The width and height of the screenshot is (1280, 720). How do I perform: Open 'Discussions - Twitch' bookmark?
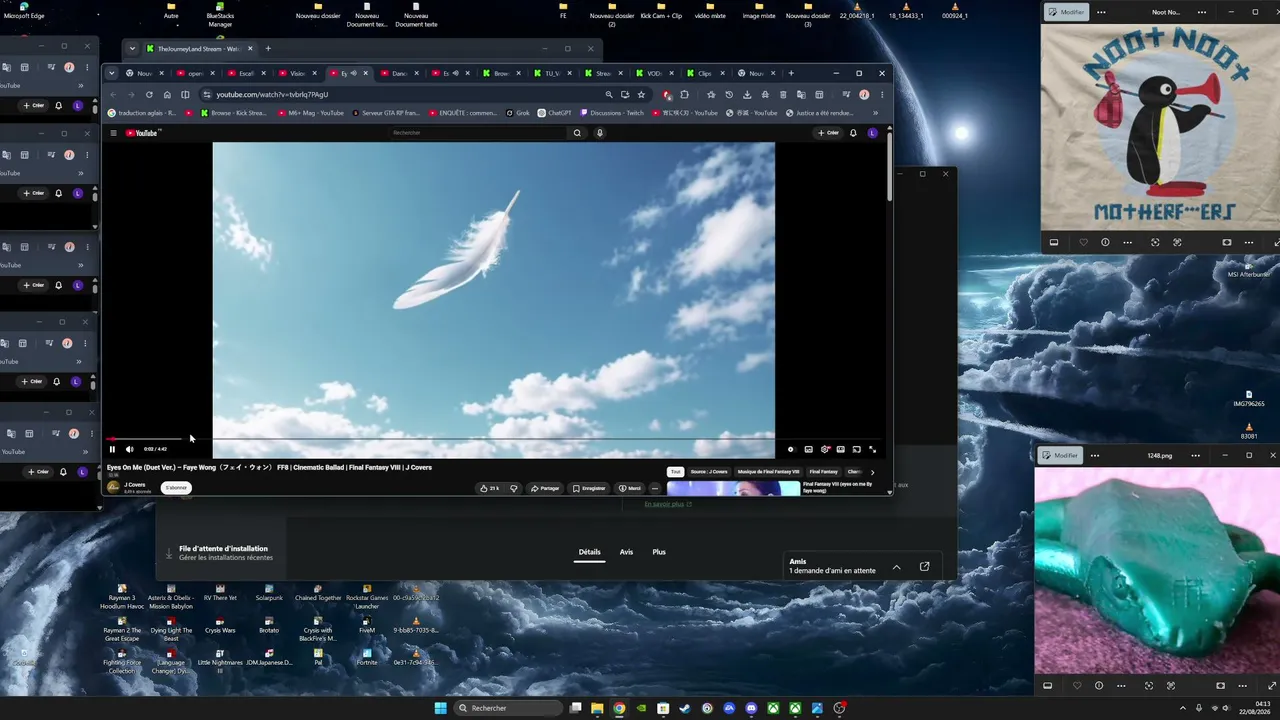pos(612,113)
